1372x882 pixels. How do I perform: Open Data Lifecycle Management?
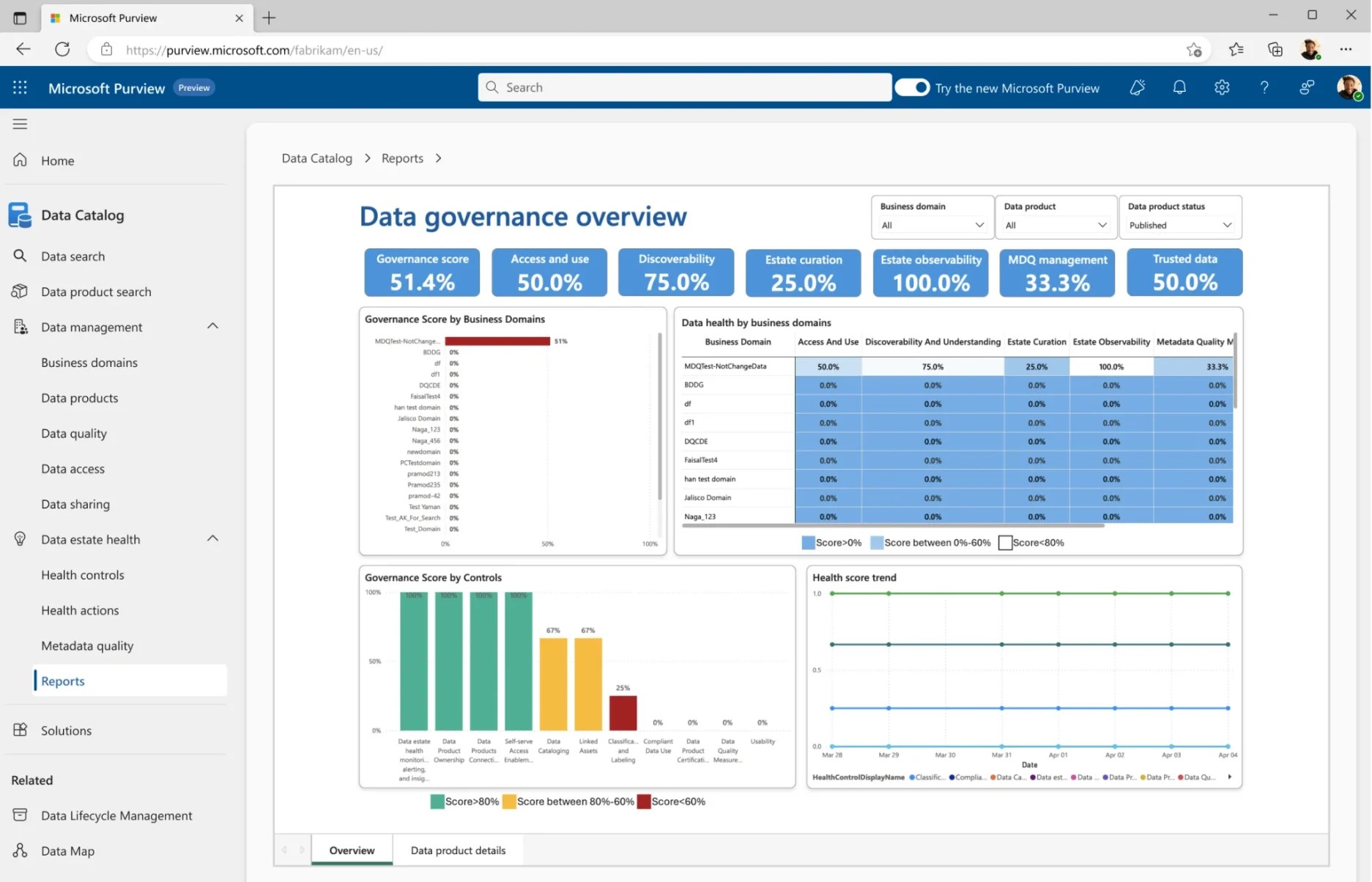pos(116,815)
